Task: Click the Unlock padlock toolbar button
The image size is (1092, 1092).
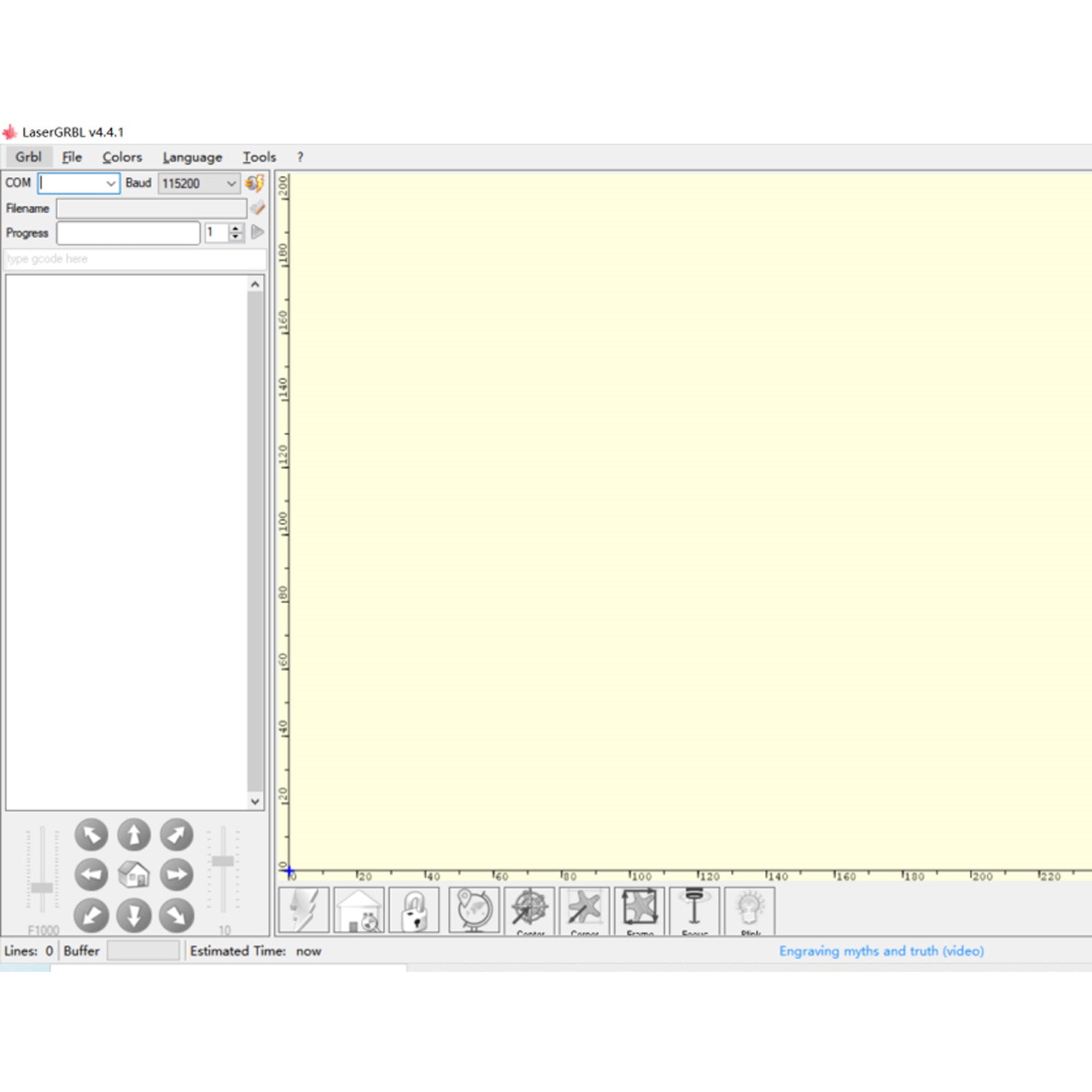Action: 414,910
